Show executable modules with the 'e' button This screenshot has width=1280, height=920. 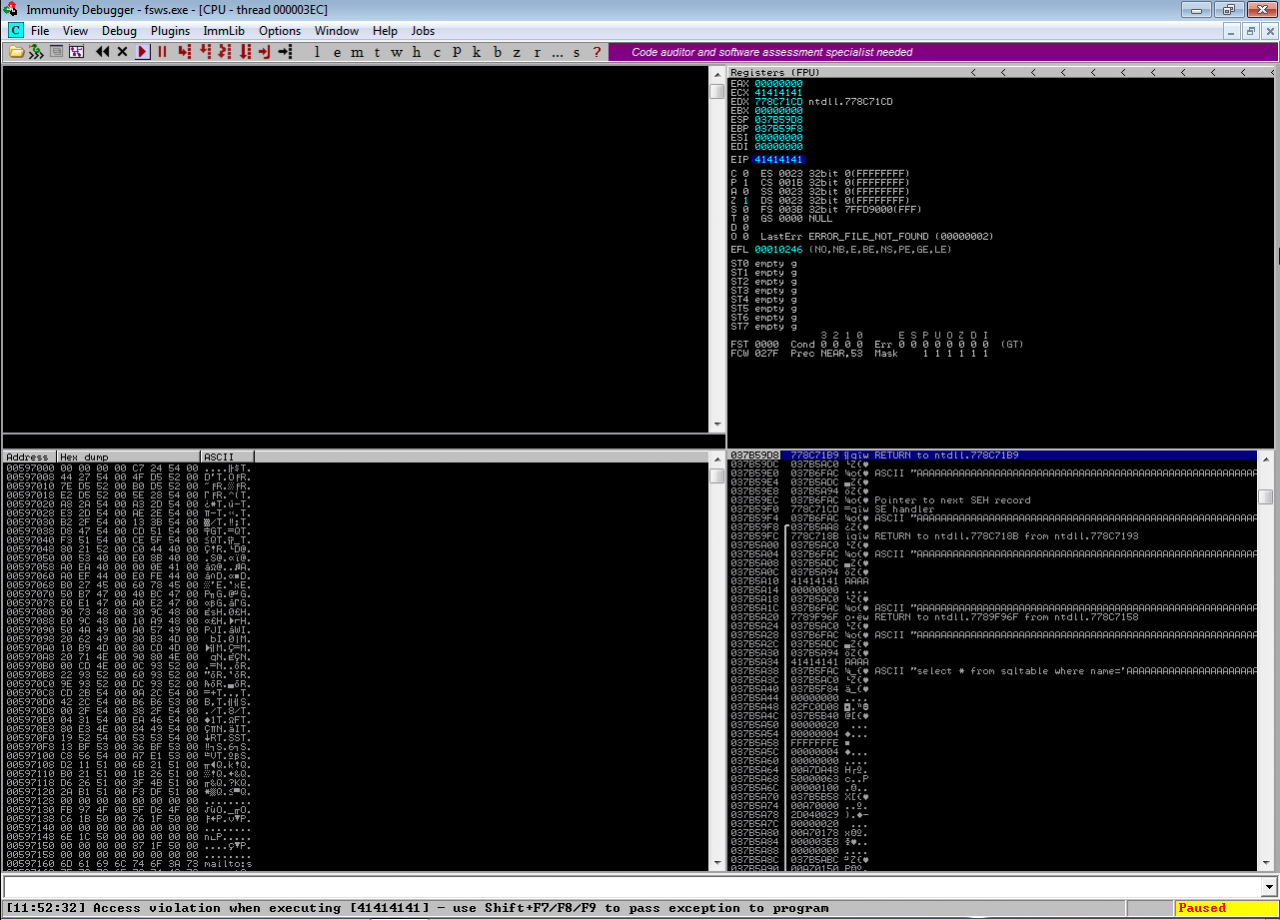(x=338, y=52)
